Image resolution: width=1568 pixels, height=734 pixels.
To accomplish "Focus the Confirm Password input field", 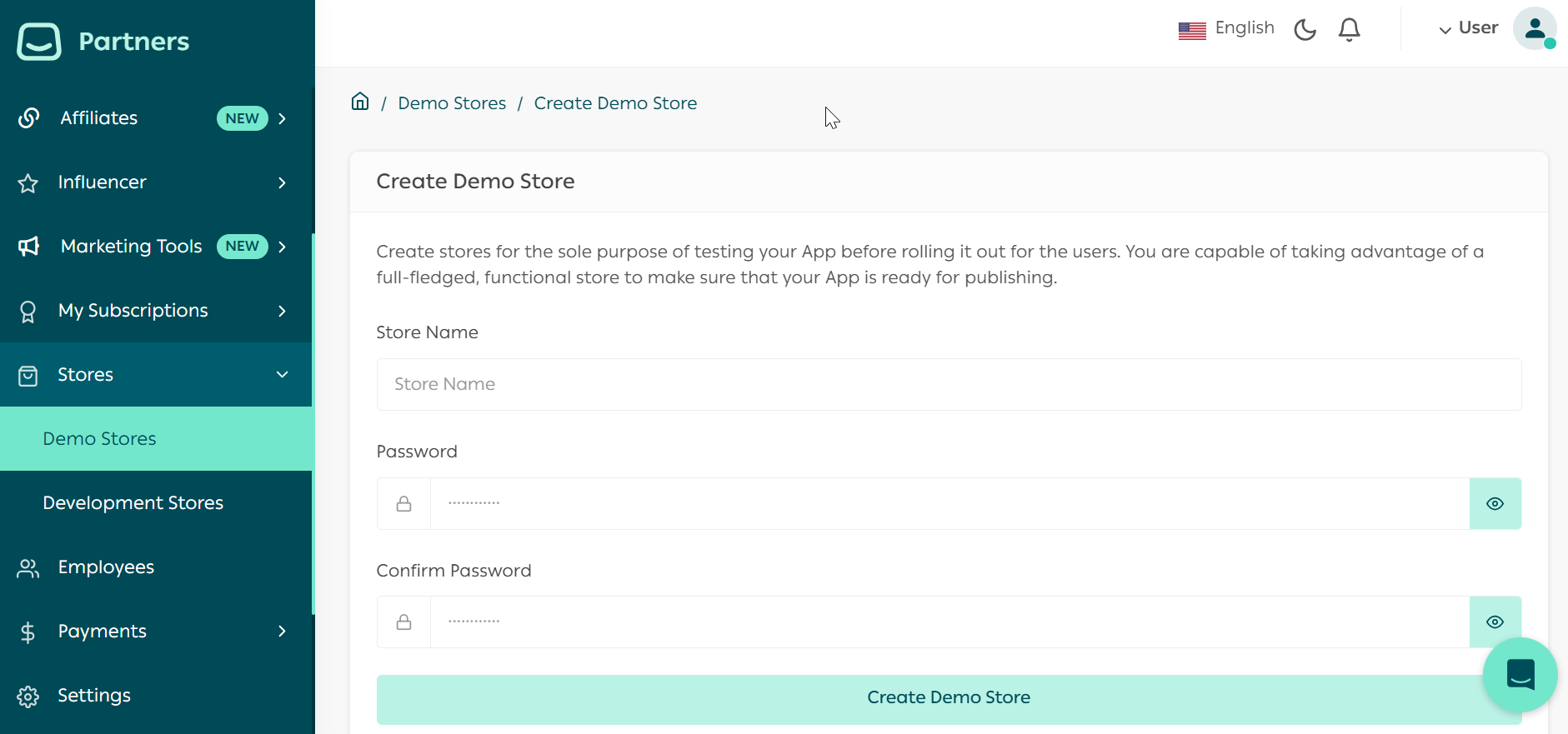I will (949, 622).
